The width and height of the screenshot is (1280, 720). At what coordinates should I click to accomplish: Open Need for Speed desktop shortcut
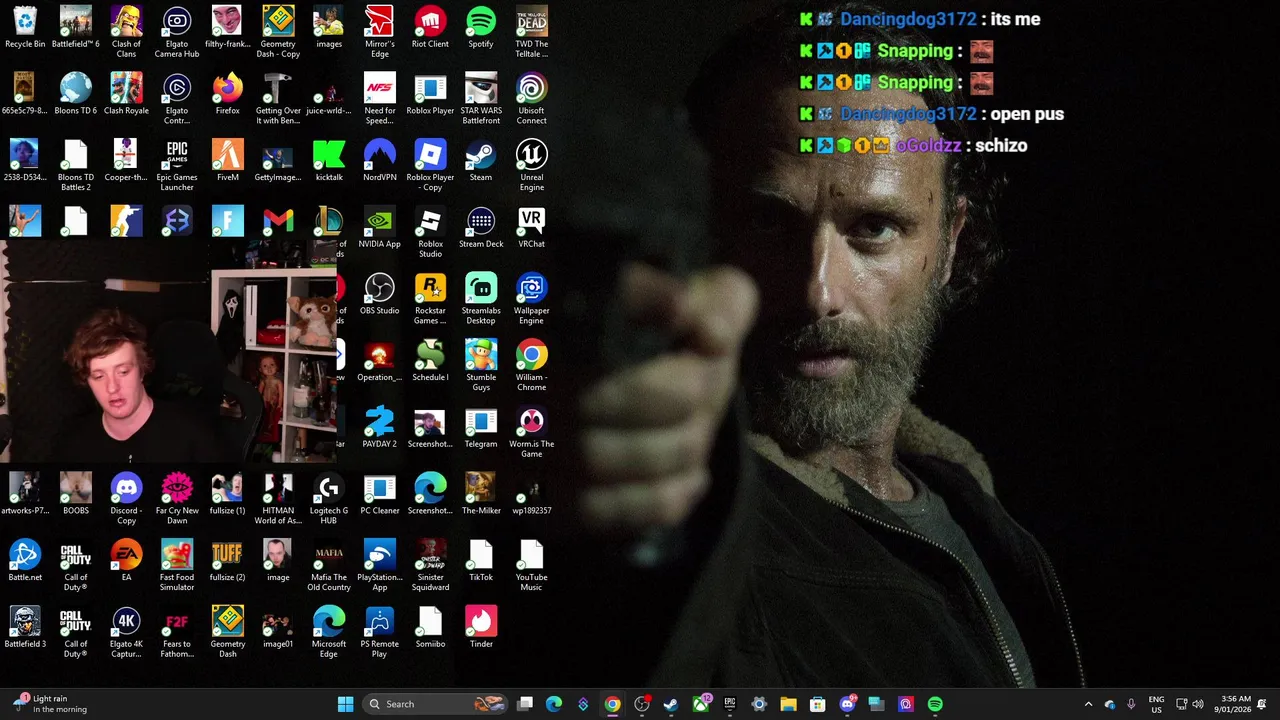(379, 99)
